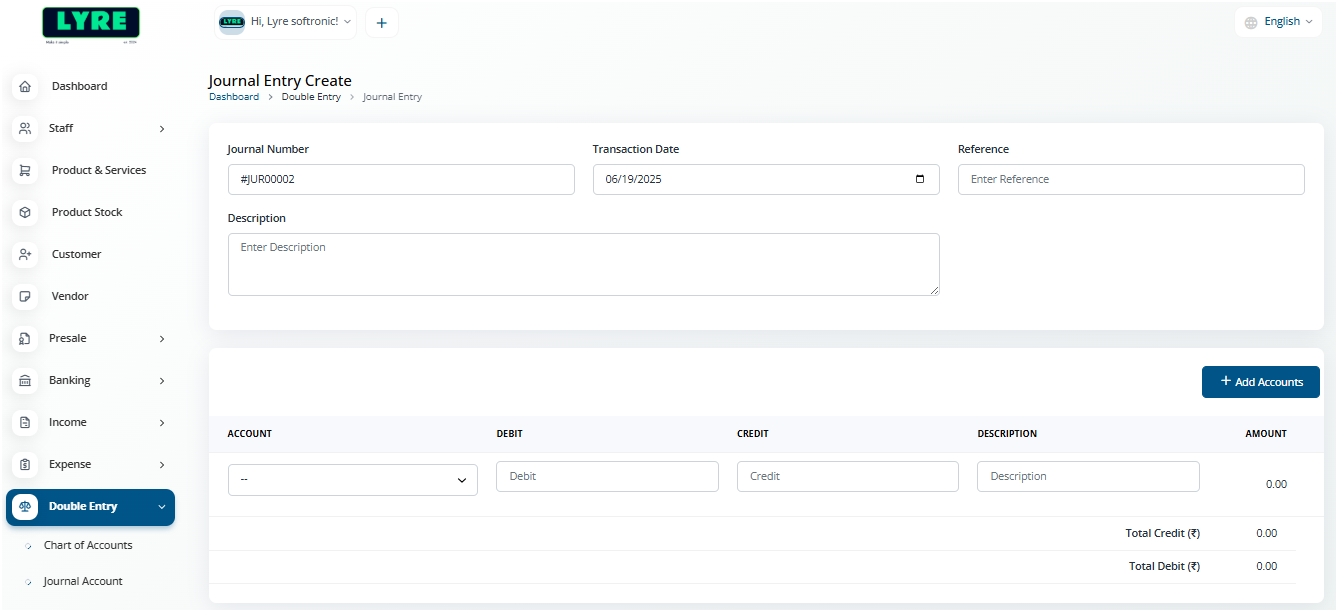Open the English language dropdown

point(1277,20)
